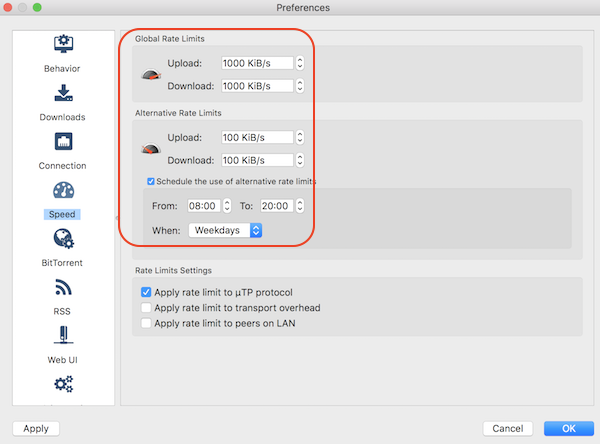Disable scheduling of alternative rate limits
The height and width of the screenshot is (444, 600).
point(151,181)
